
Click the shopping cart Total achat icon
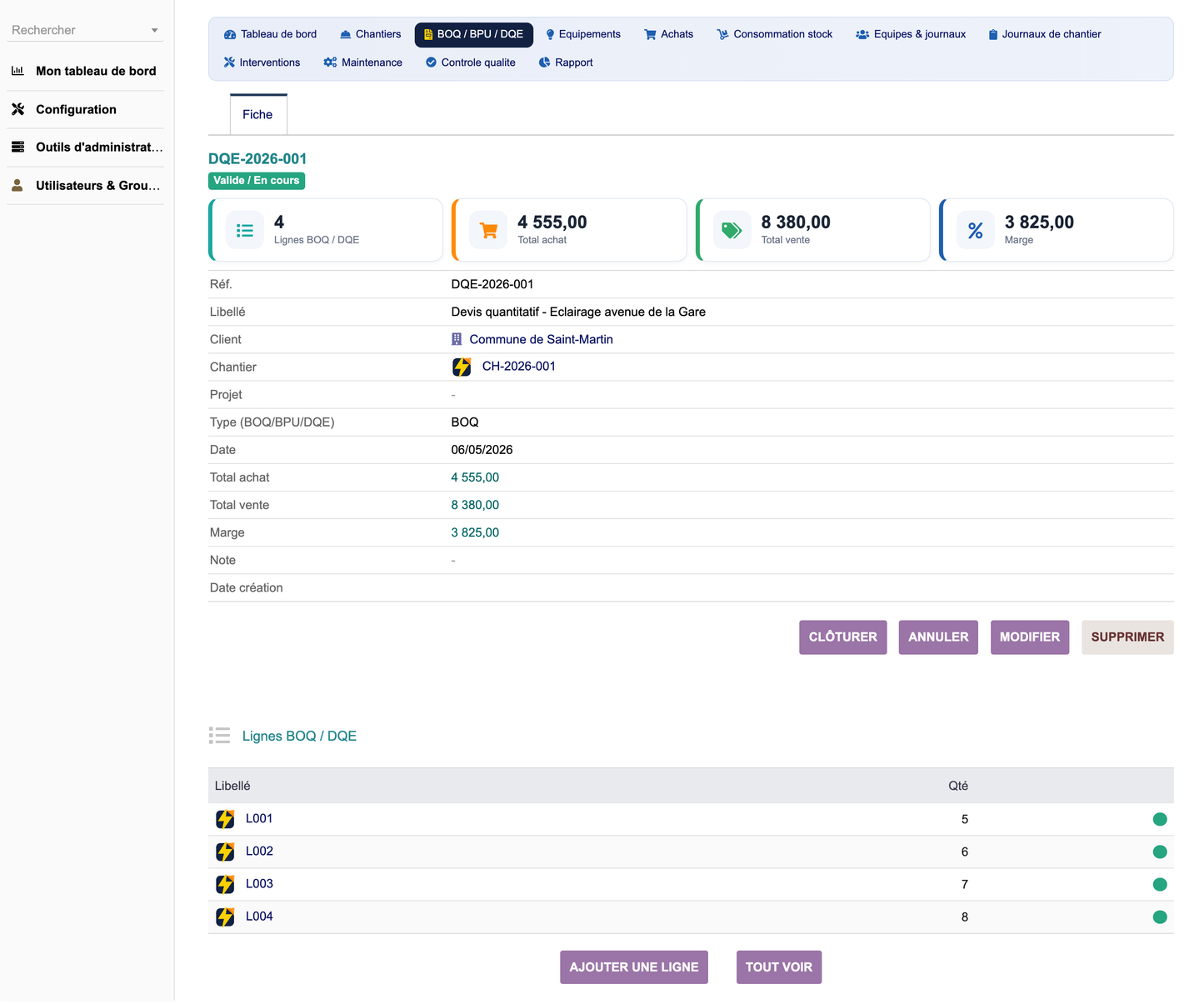[x=488, y=231]
